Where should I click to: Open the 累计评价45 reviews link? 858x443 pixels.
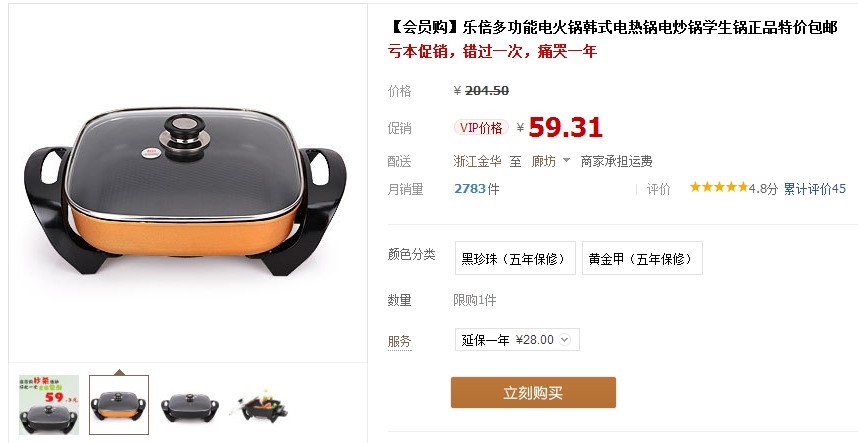coord(814,189)
